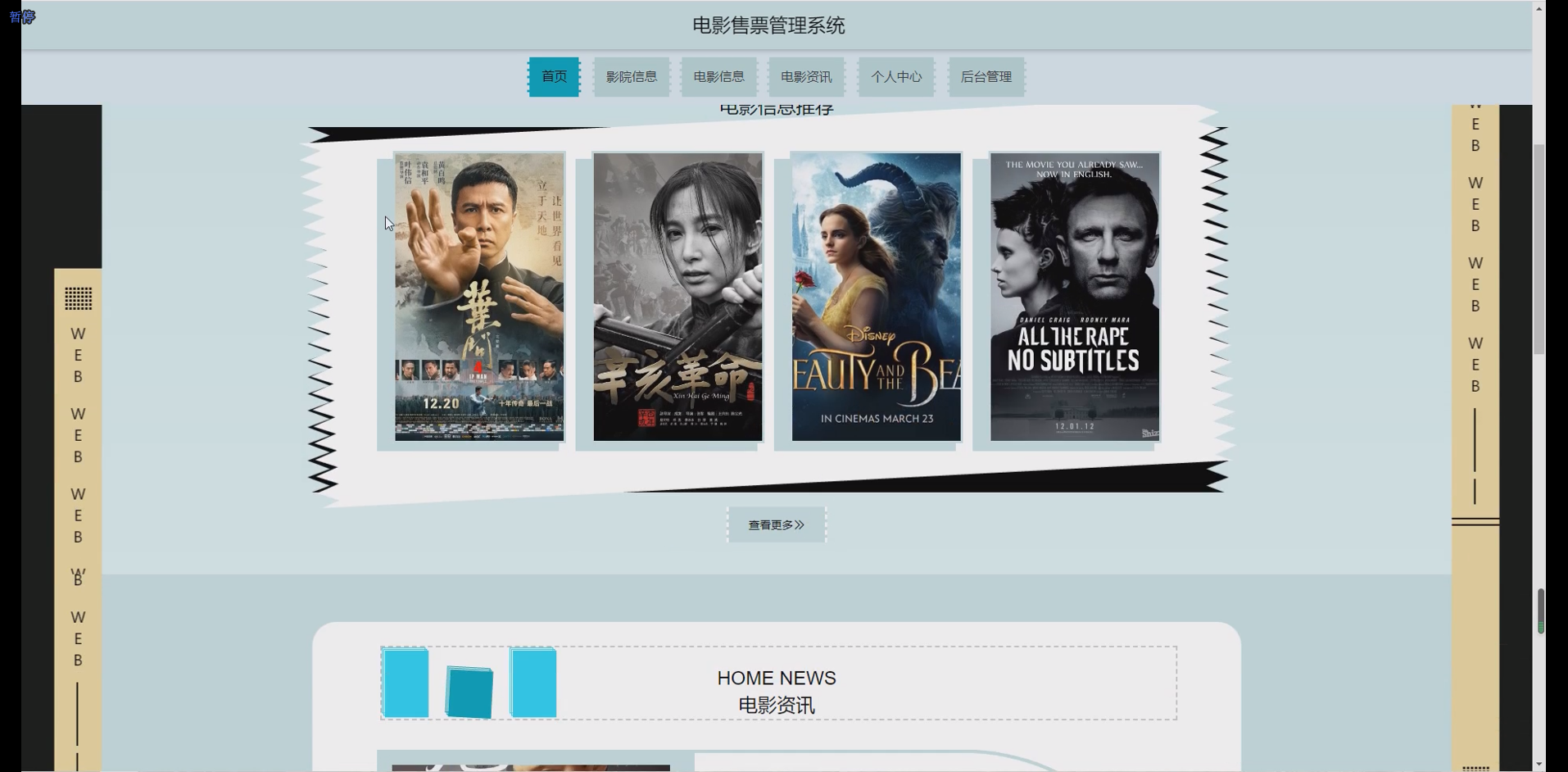
Task: Open the 辛亥革命 movie poster
Action: click(x=678, y=297)
